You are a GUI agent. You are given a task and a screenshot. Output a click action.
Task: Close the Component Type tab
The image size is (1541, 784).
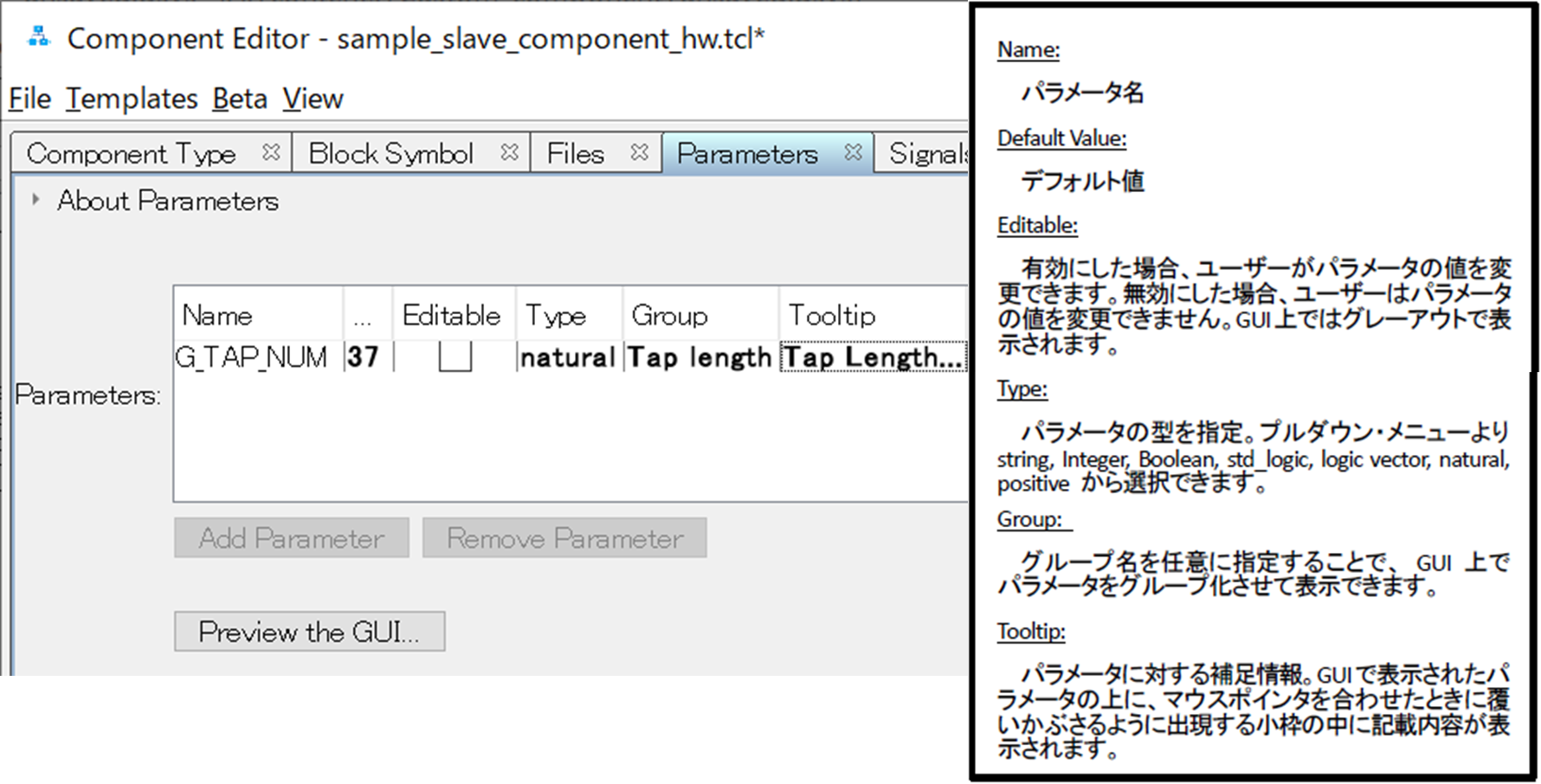point(271,152)
